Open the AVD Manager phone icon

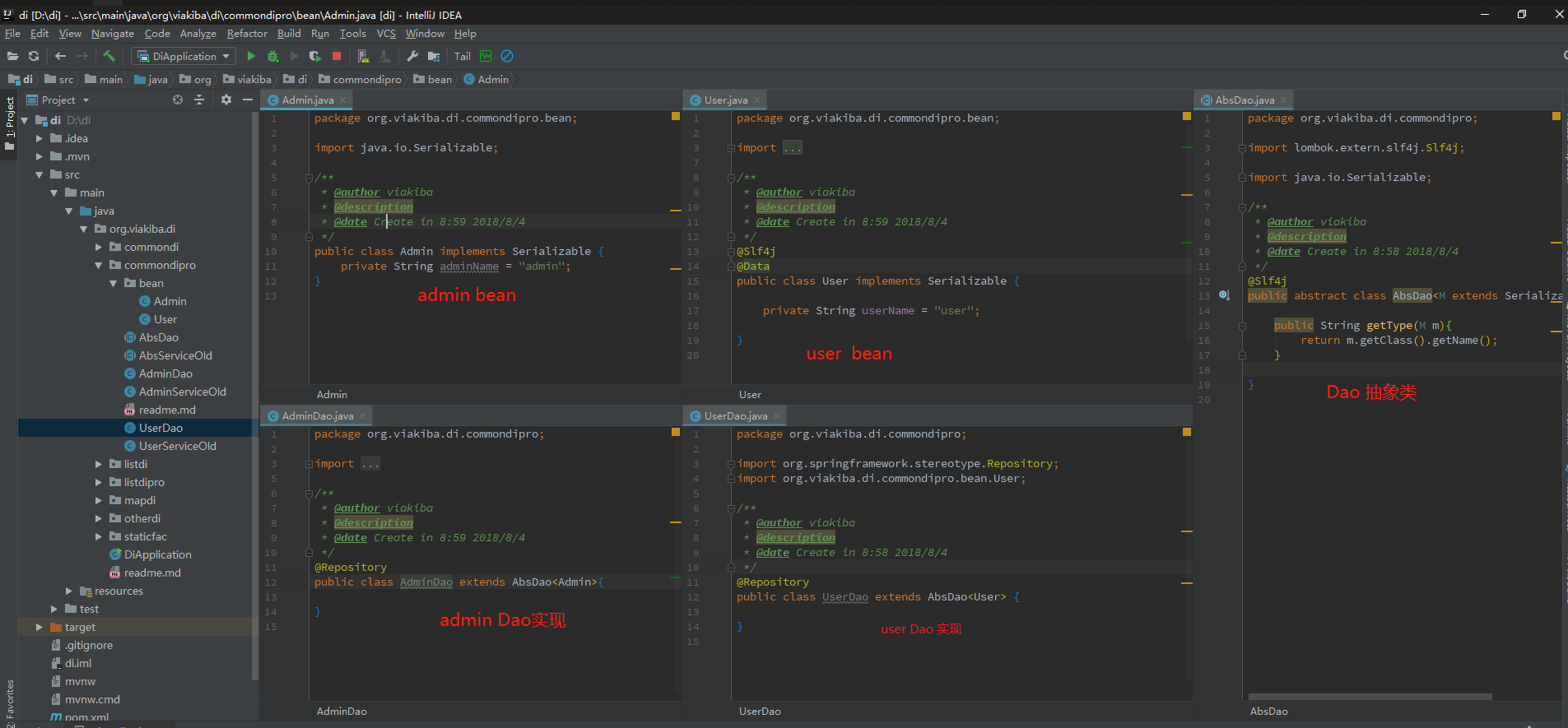point(363,56)
